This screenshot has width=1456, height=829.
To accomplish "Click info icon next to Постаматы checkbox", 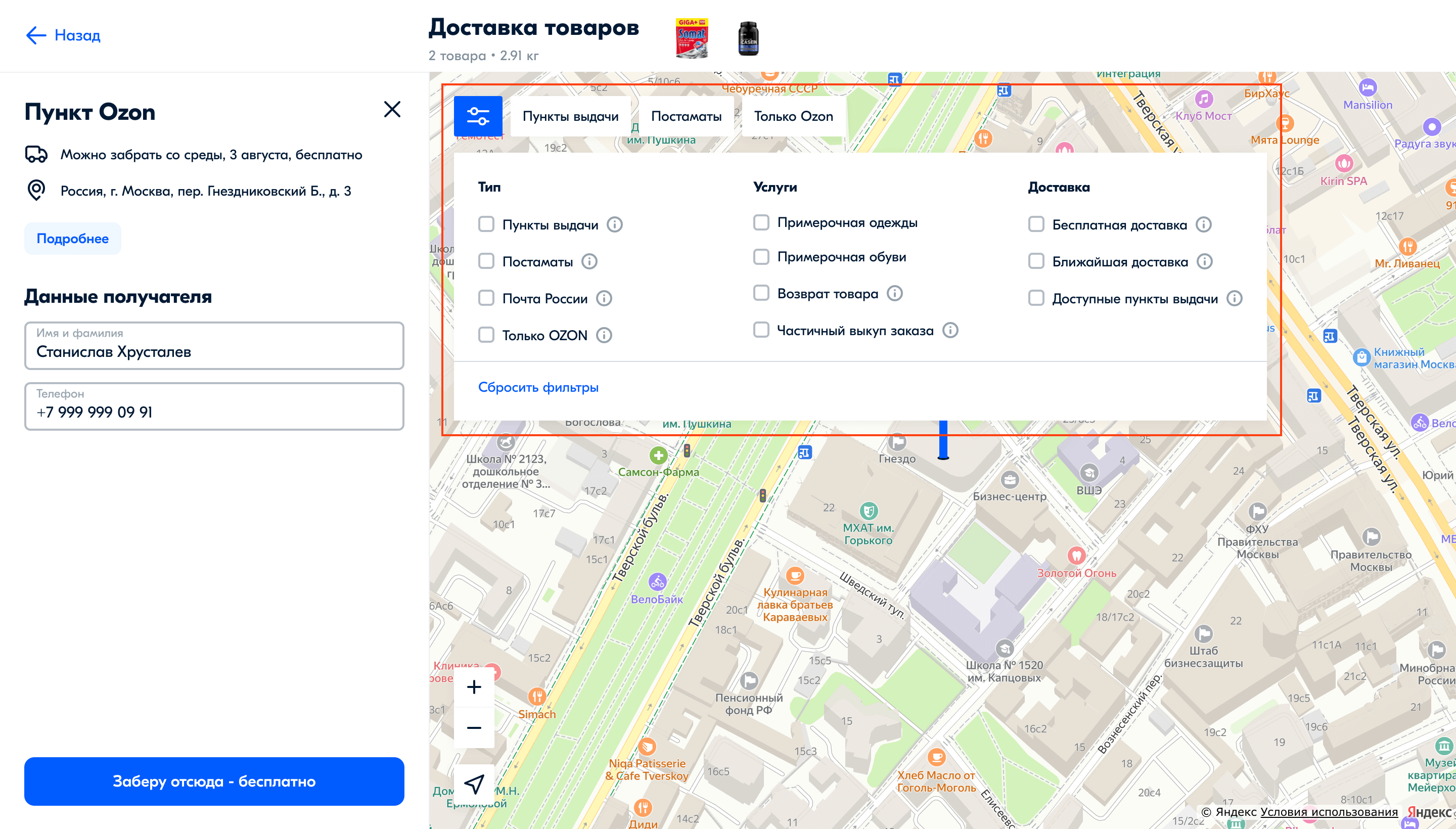I will 589,261.
